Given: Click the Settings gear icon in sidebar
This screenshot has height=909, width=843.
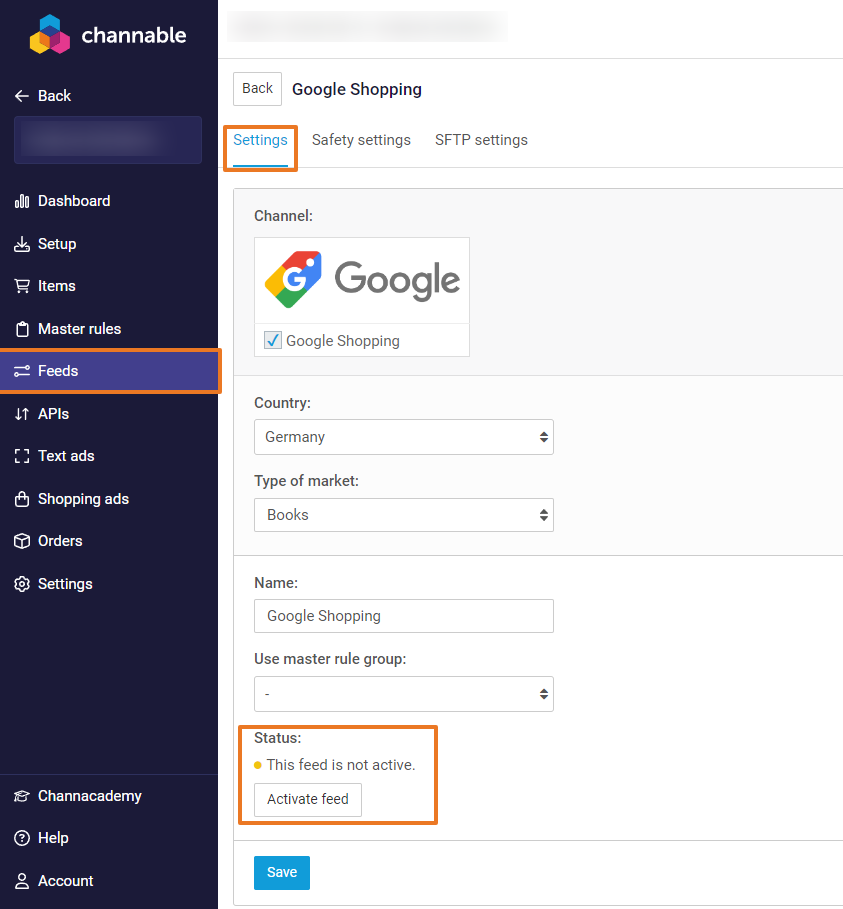Looking at the screenshot, I should point(21,584).
